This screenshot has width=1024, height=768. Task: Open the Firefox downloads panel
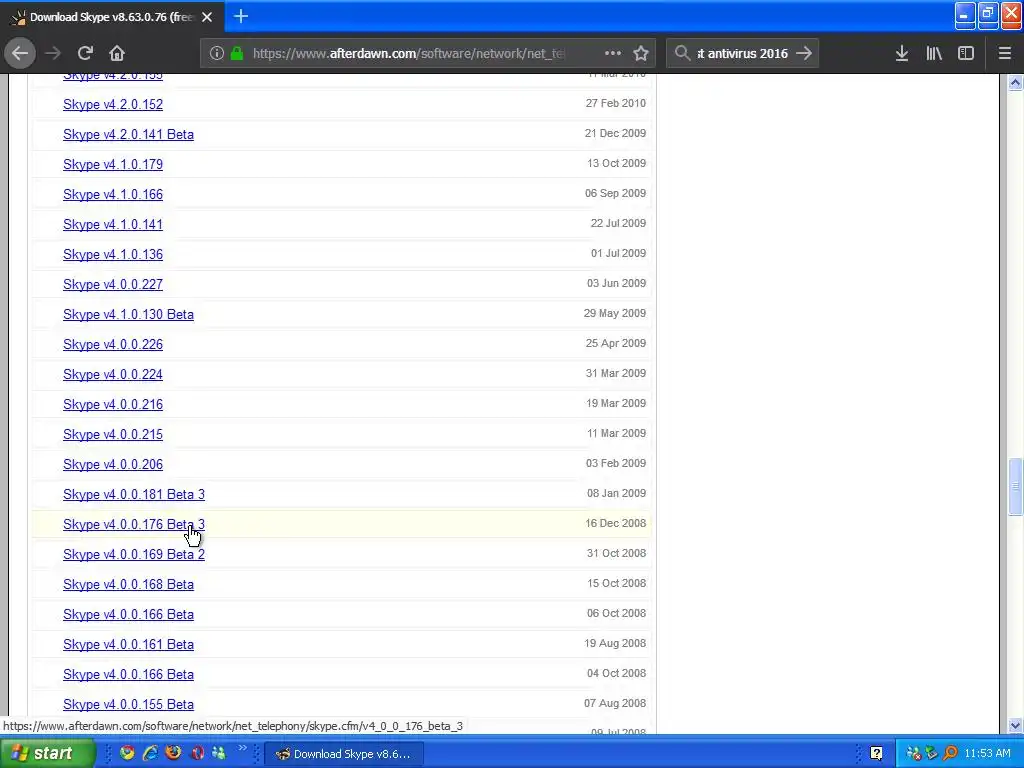(902, 53)
